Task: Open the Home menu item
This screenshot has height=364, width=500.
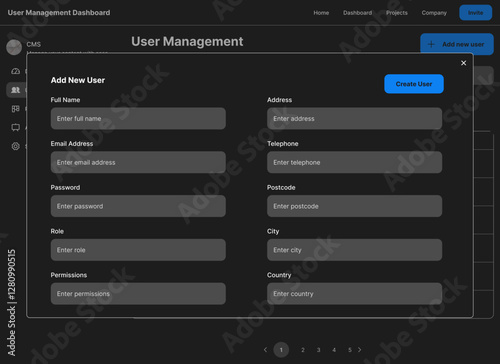Action: click(x=321, y=13)
